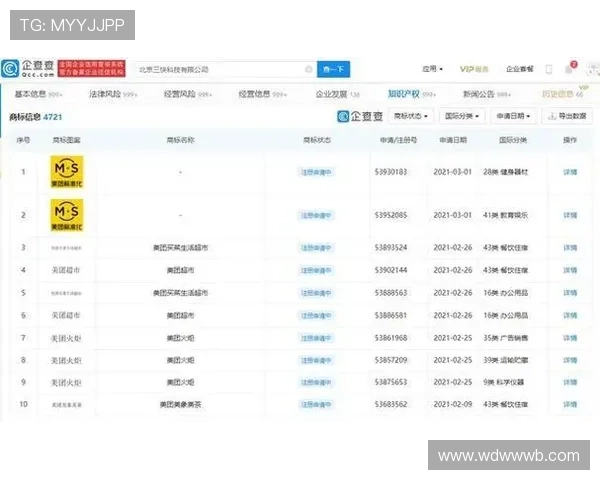Click the trademark count 4721
This screenshot has width=600, height=480.
[x=53, y=117]
